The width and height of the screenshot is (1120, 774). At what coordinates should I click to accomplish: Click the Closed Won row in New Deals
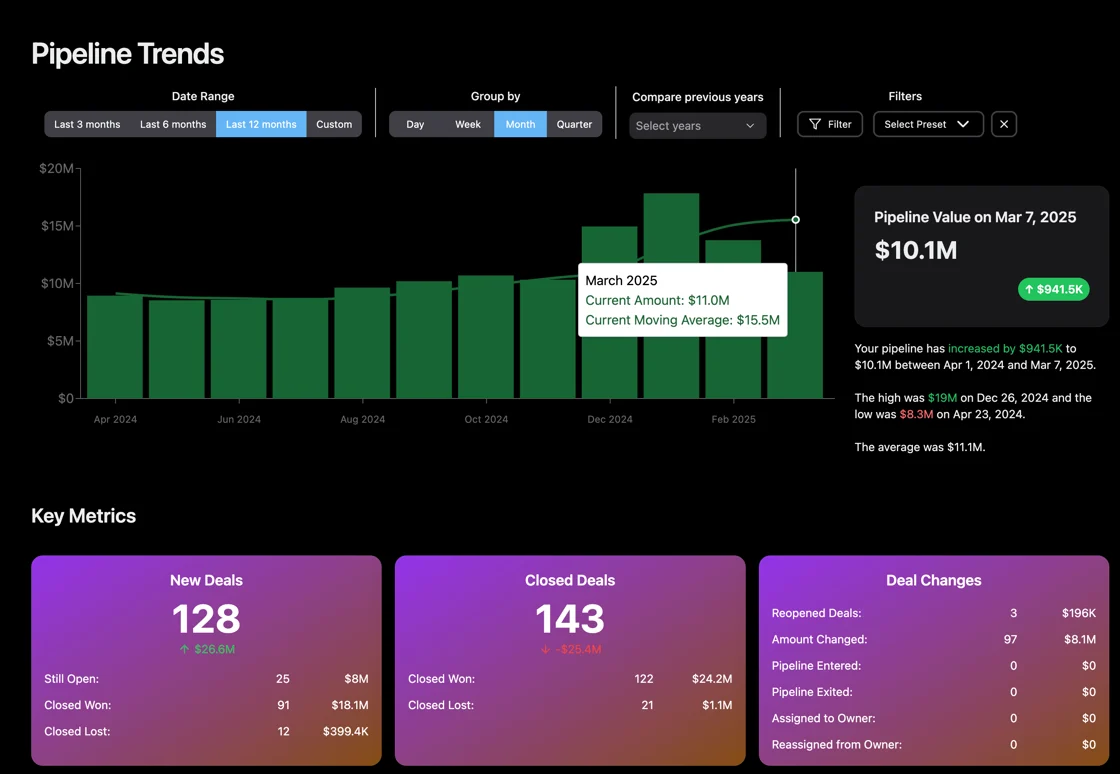click(x=206, y=705)
